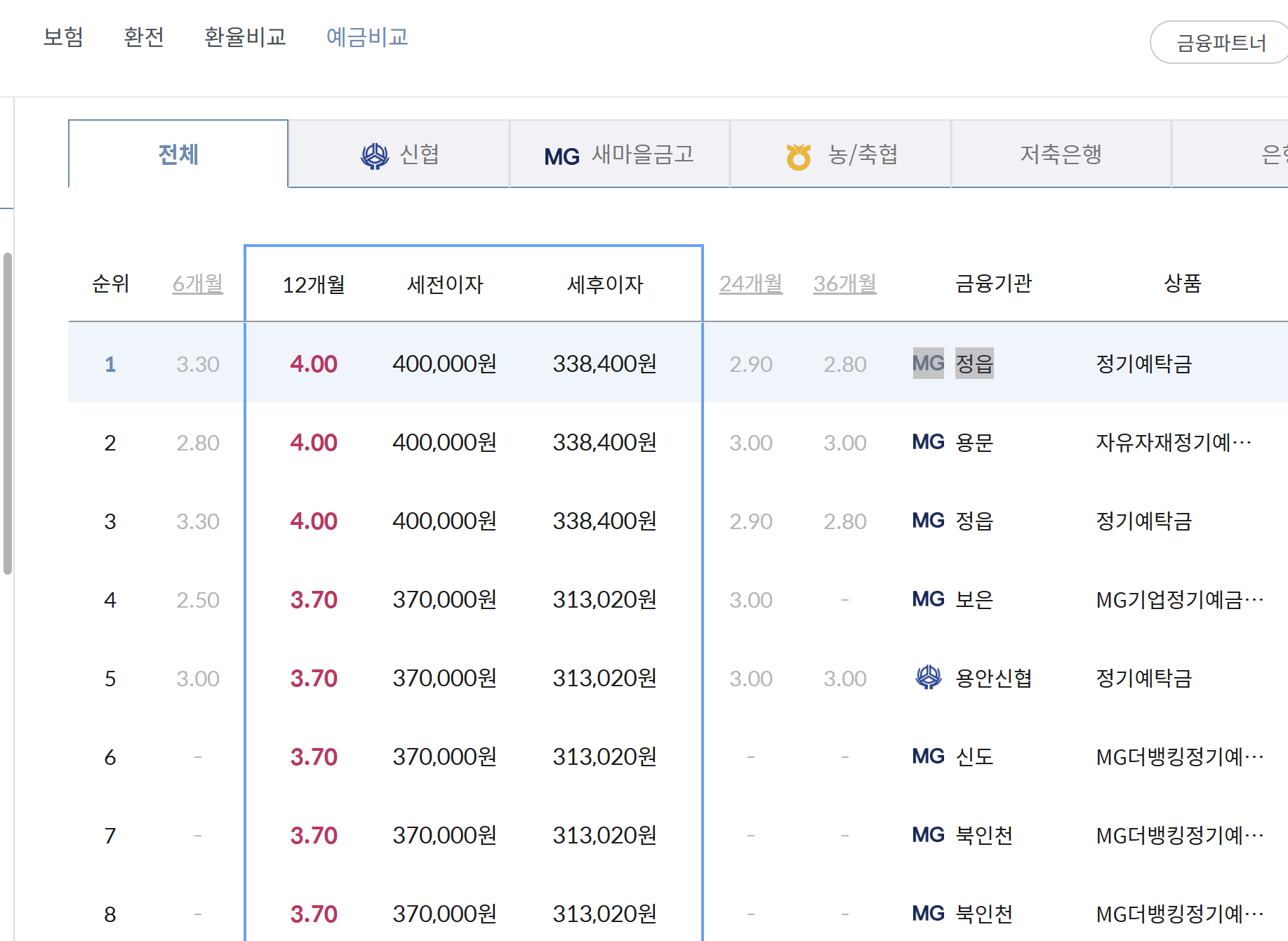Click the MG logo in 새마을금고 tab
1288x941 pixels.
point(562,156)
